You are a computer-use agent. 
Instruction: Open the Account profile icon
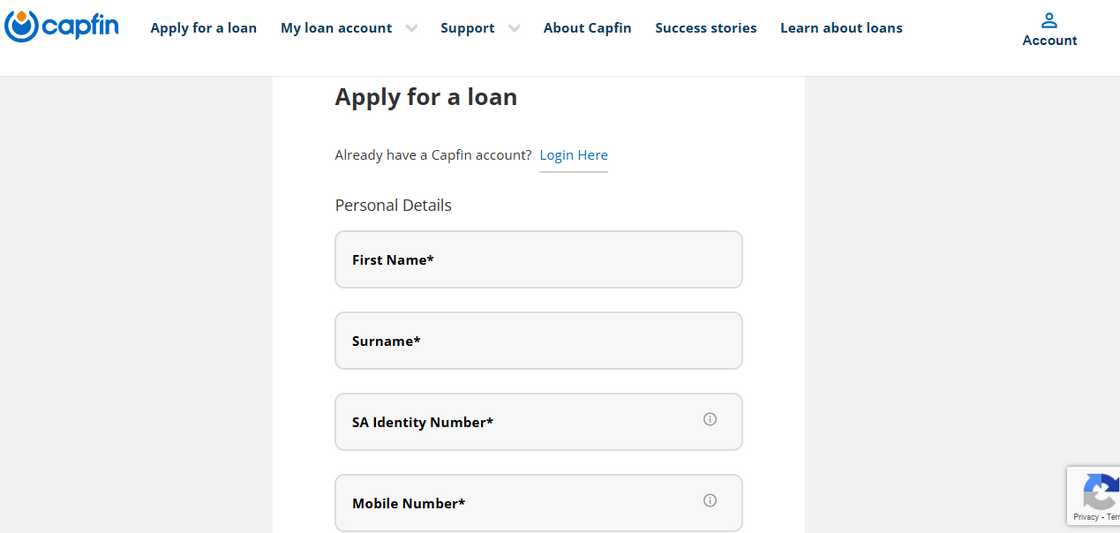point(1049,20)
